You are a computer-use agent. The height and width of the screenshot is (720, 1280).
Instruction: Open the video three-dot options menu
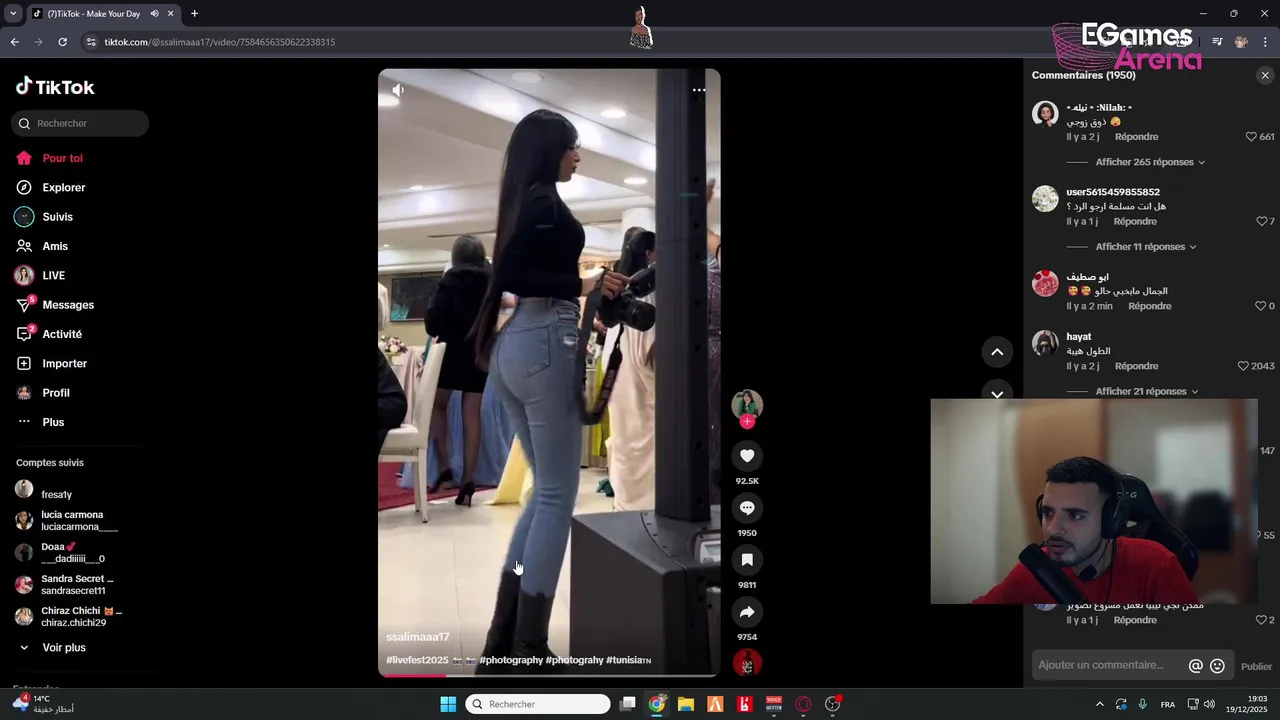click(x=699, y=90)
